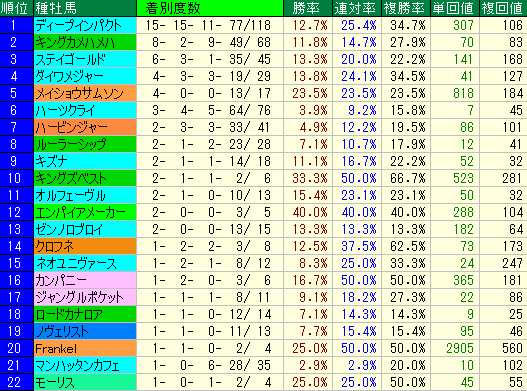Click the 順位 column header
Screen dimensions: 527x391
pyautogui.click(x=16, y=8)
